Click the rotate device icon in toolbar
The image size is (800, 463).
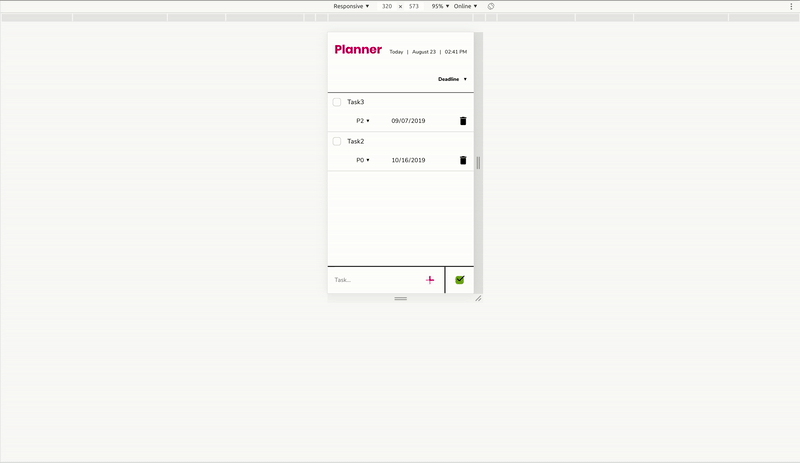[x=491, y=6]
